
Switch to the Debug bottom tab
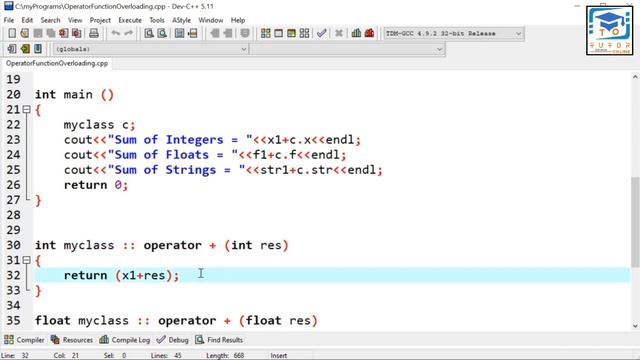(173, 340)
